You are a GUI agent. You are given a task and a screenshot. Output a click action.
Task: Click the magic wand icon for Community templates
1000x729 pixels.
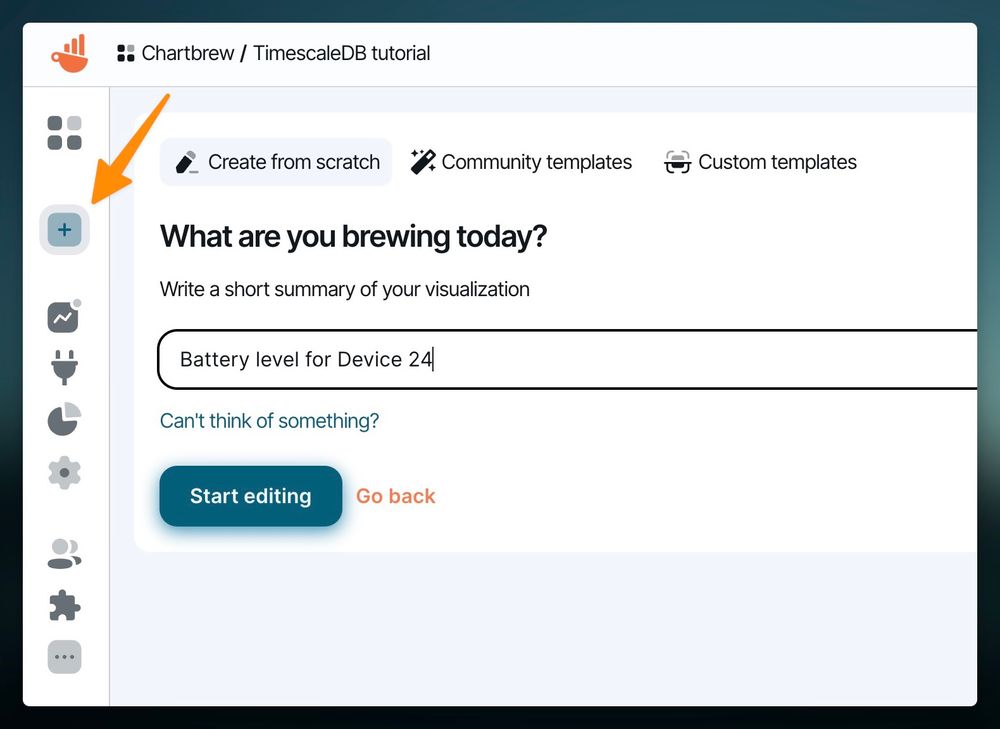tap(421, 160)
